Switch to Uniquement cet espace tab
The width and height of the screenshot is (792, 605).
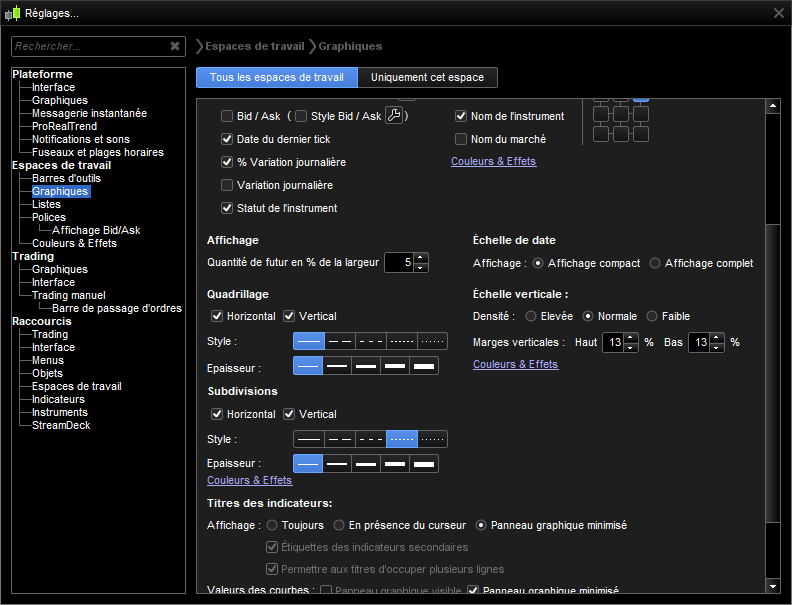click(x=427, y=78)
